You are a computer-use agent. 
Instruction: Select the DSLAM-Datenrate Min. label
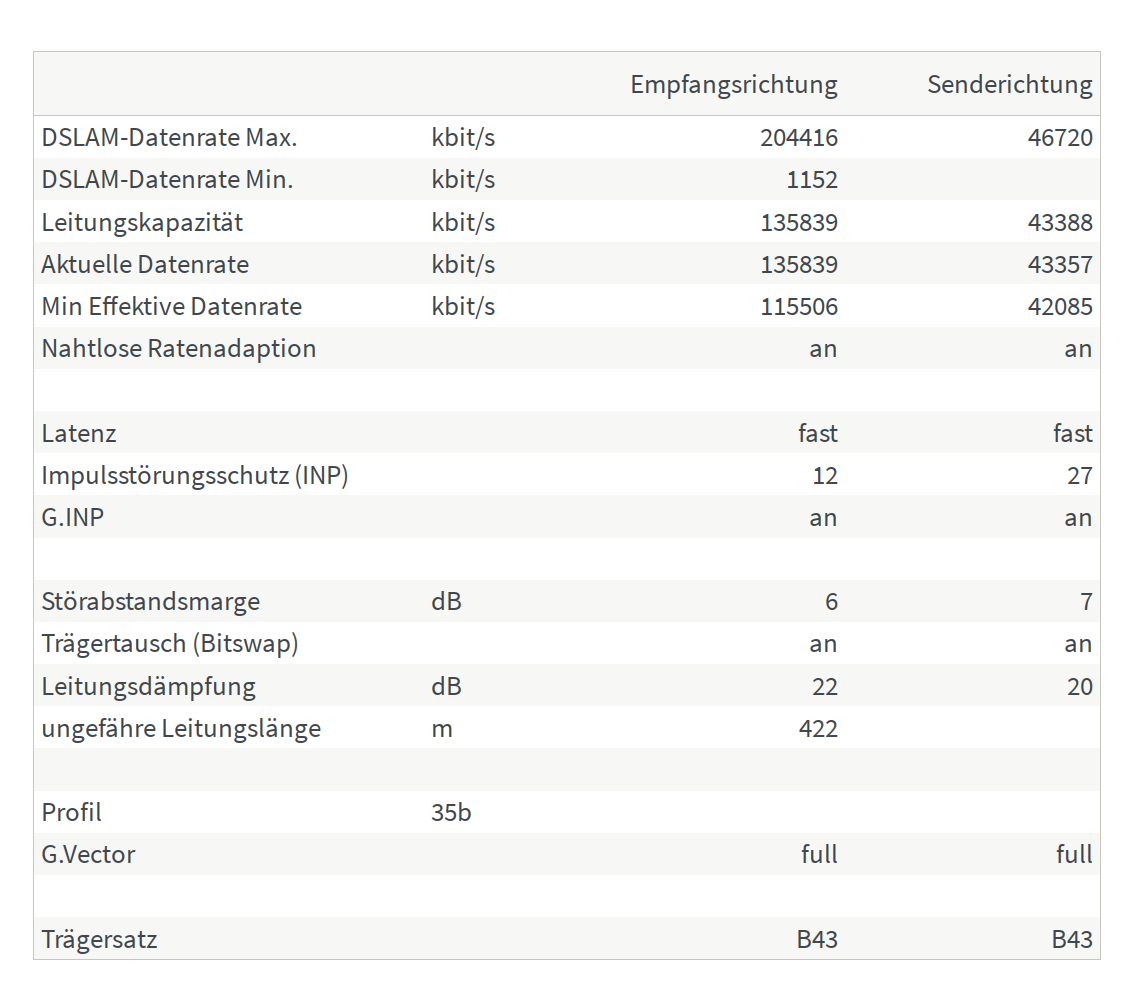click(x=167, y=180)
